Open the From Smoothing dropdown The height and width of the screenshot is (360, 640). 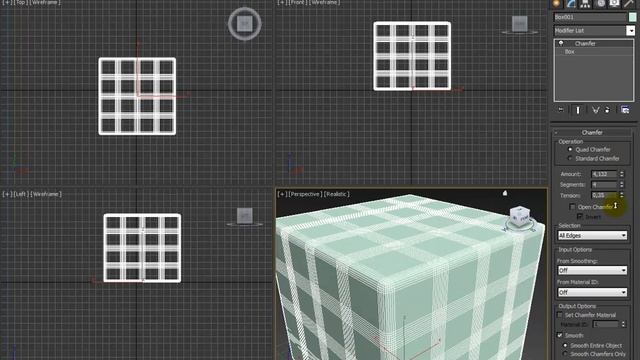tap(592, 270)
